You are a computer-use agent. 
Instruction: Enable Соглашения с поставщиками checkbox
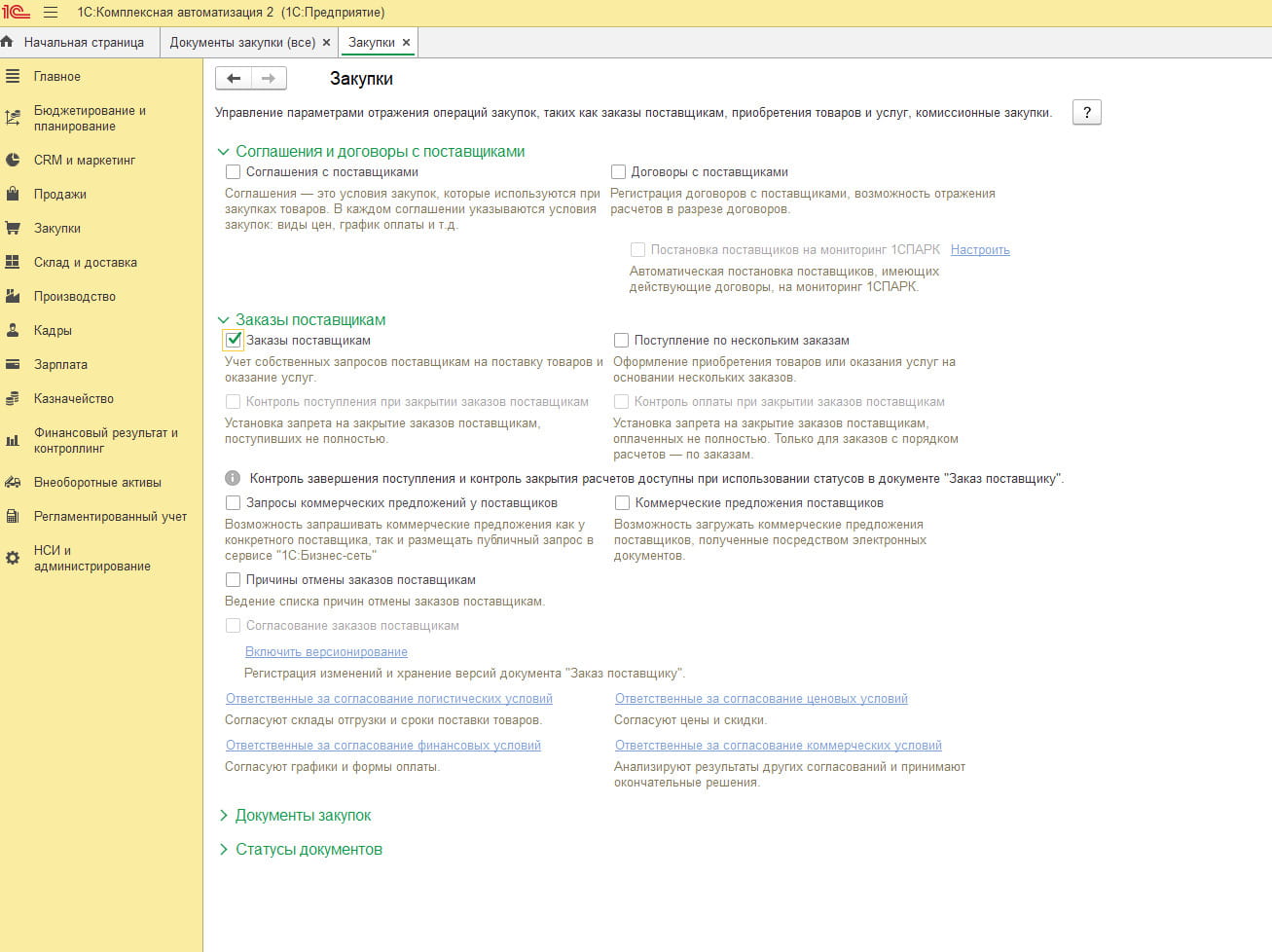[233, 171]
